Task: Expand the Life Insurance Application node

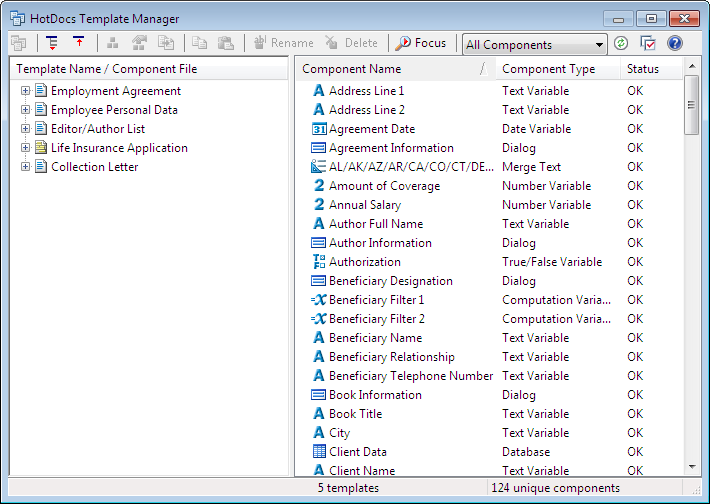Action: [x=25, y=148]
